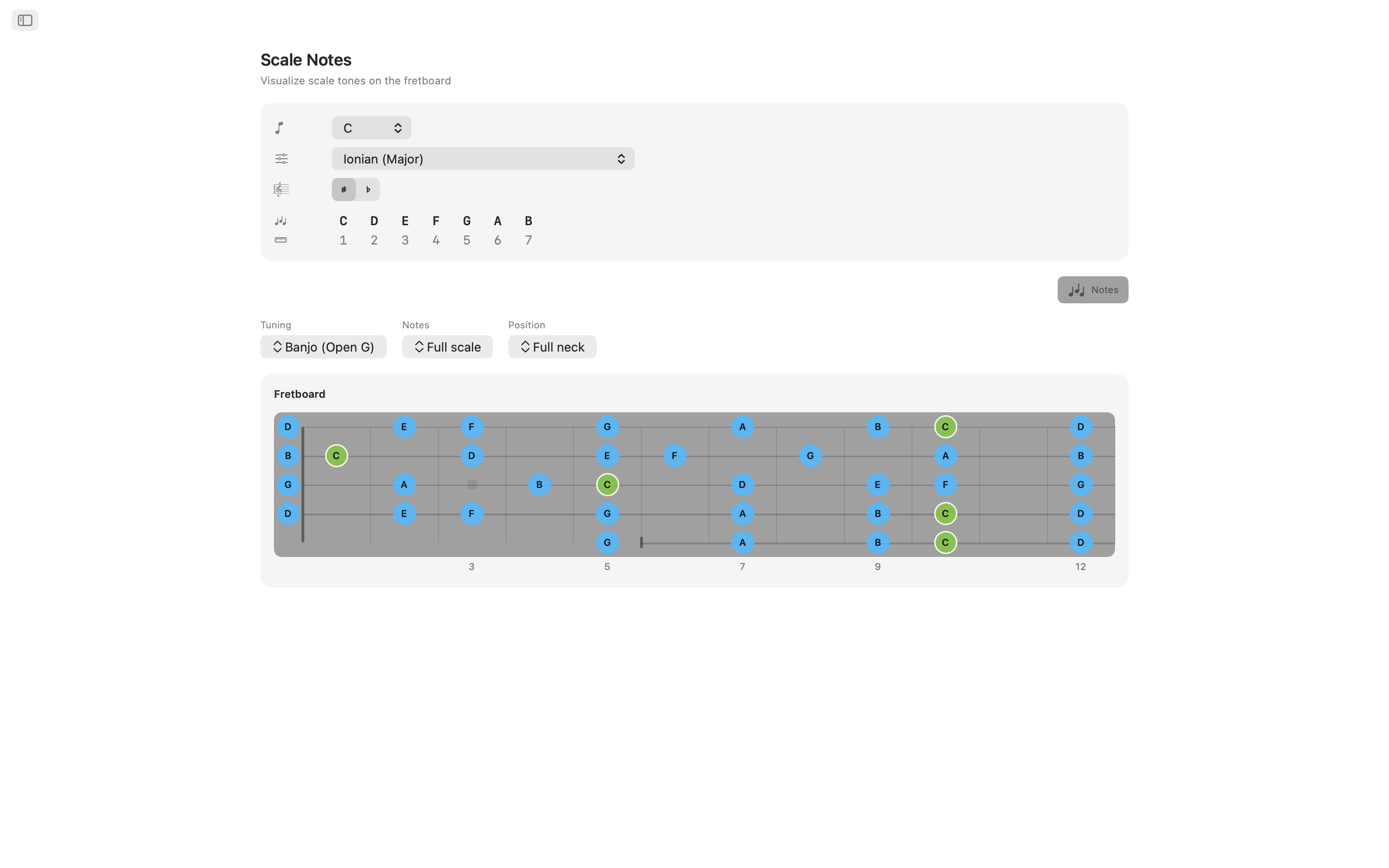Click the Fretboard section heading
The height and width of the screenshot is (868, 1389).
pyautogui.click(x=300, y=394)
